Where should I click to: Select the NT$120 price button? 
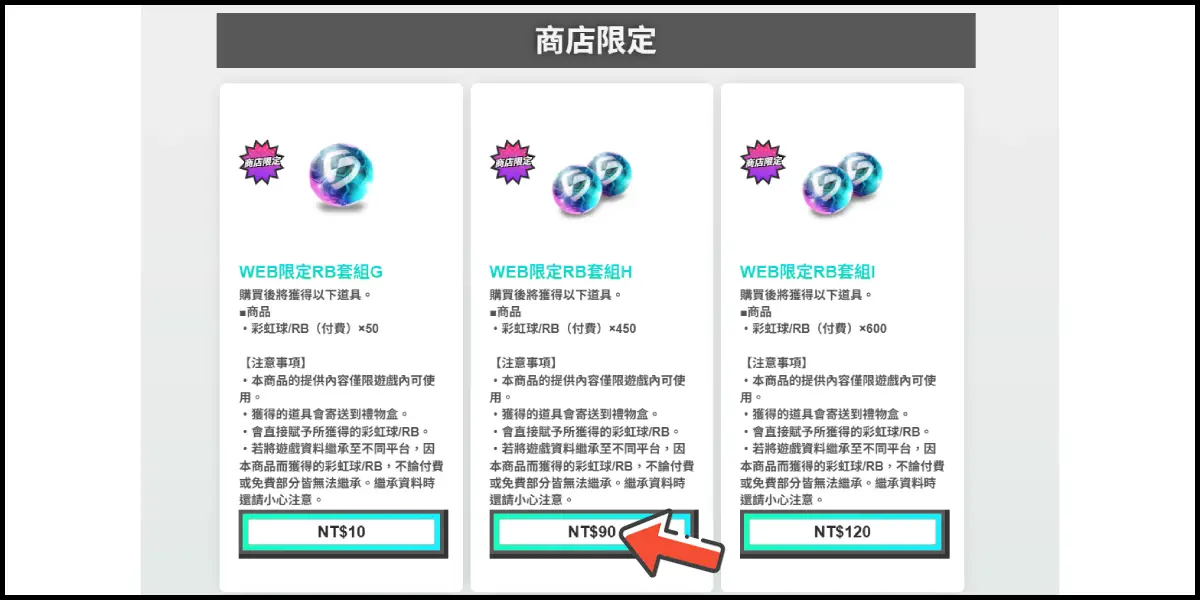(x=843, y=533)
